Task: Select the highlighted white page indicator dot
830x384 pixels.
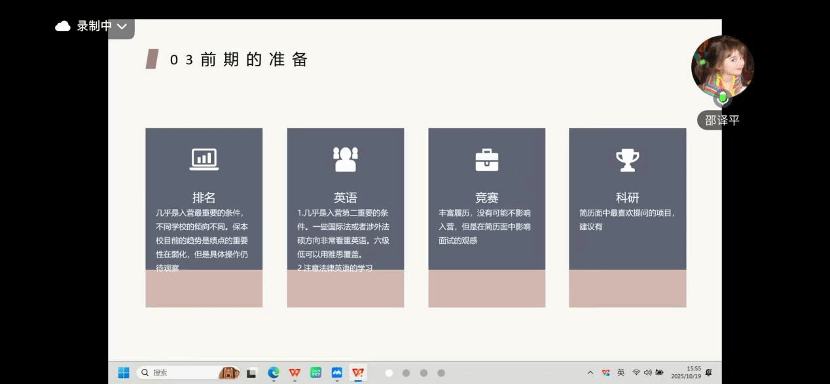Action: pyautogui.click(x=389, y=373)
